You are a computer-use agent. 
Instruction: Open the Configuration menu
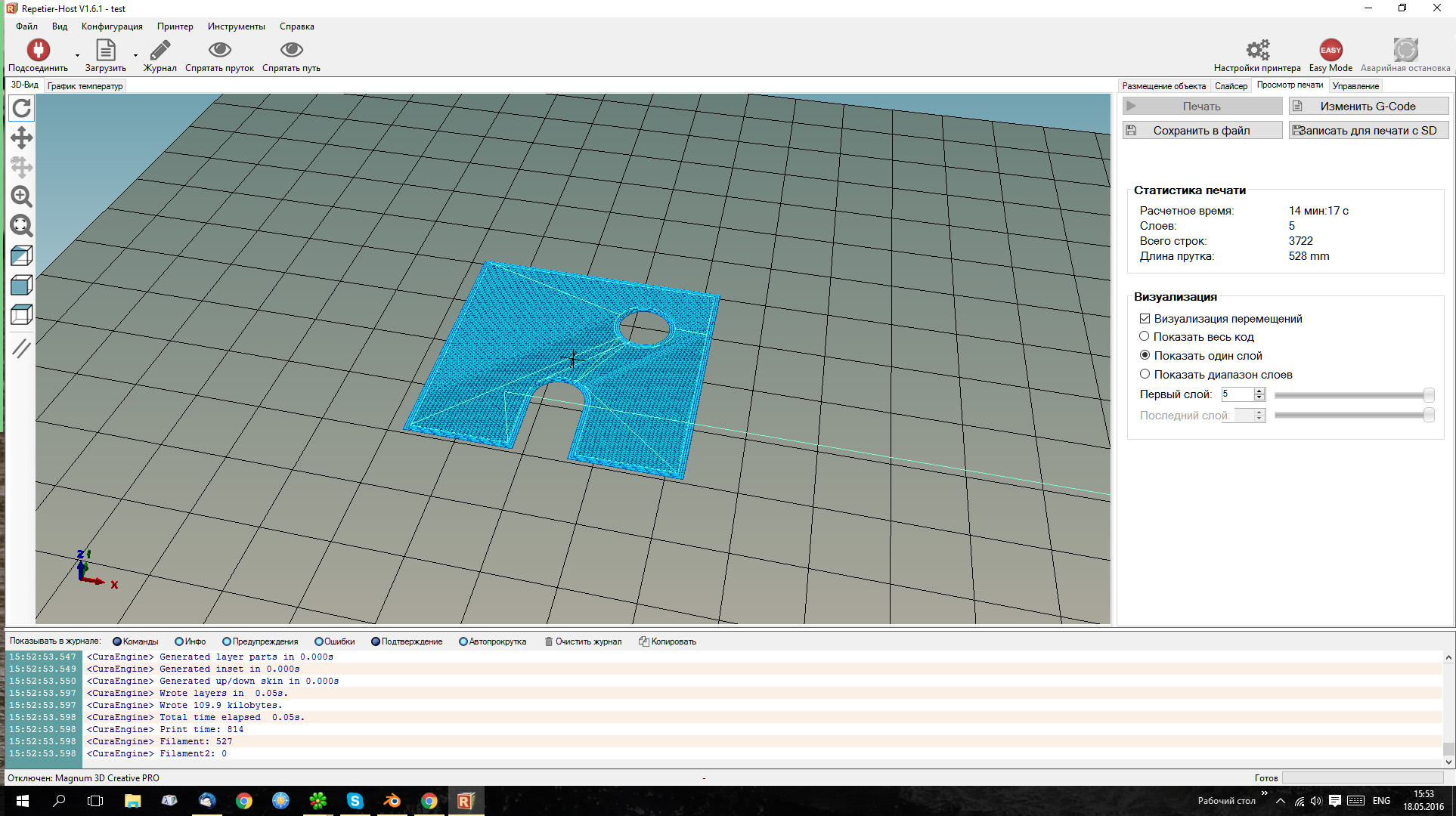pos(112,26)
